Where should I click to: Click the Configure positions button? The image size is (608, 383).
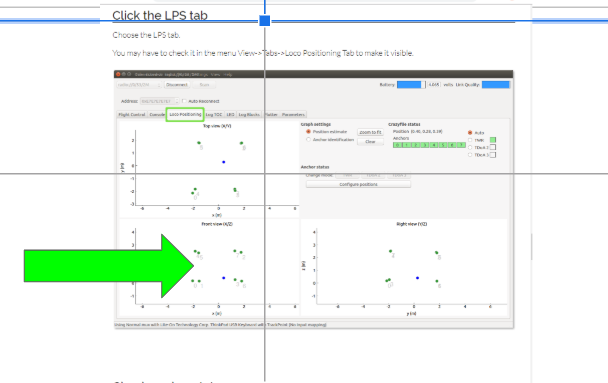(x=358, y=185)
